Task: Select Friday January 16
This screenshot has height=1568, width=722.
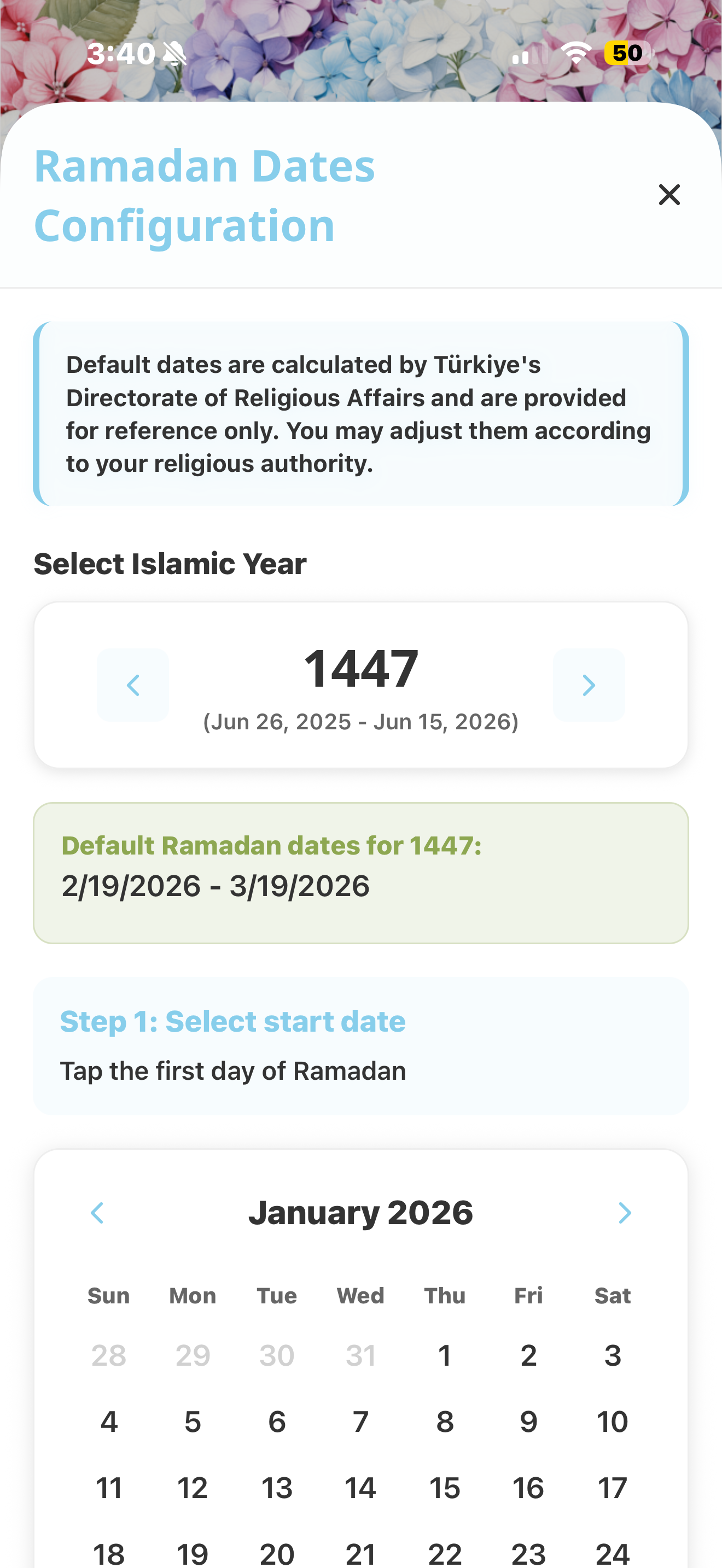Action: point(528,1488)
